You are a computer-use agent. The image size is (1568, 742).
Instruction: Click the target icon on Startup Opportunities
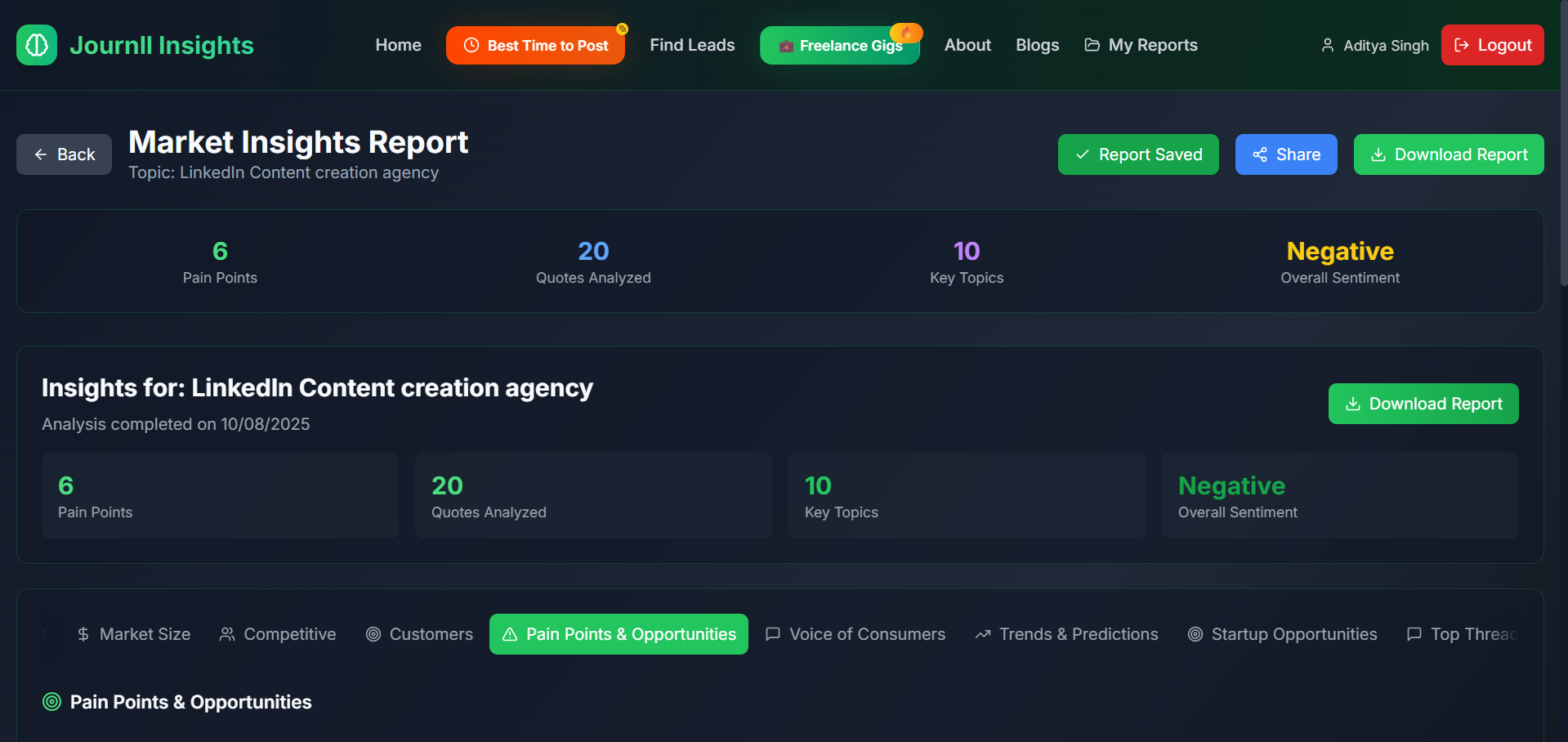pyautogui.click(x=1195, y=634)
